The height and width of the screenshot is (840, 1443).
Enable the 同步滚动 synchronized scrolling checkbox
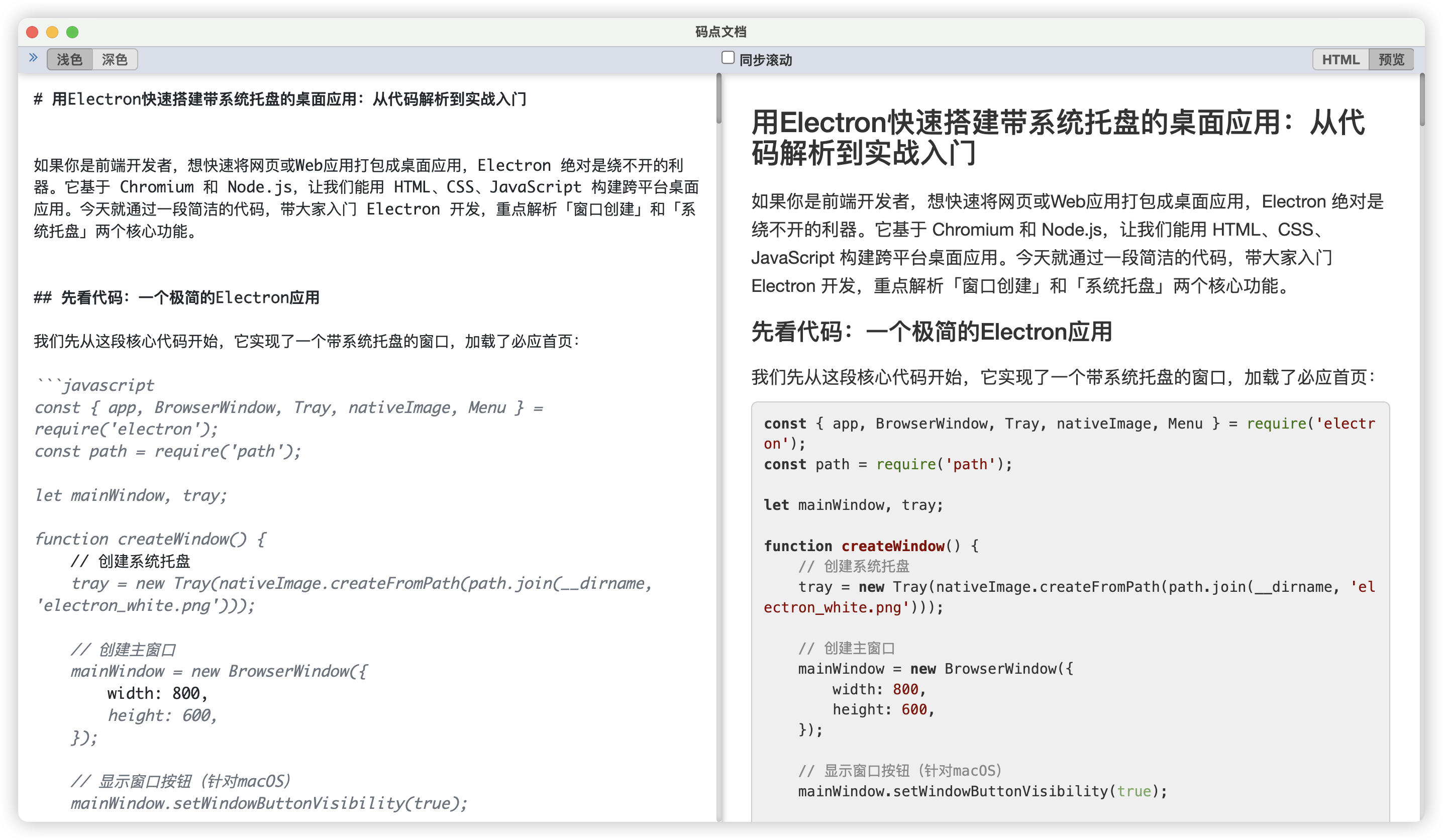728,57
